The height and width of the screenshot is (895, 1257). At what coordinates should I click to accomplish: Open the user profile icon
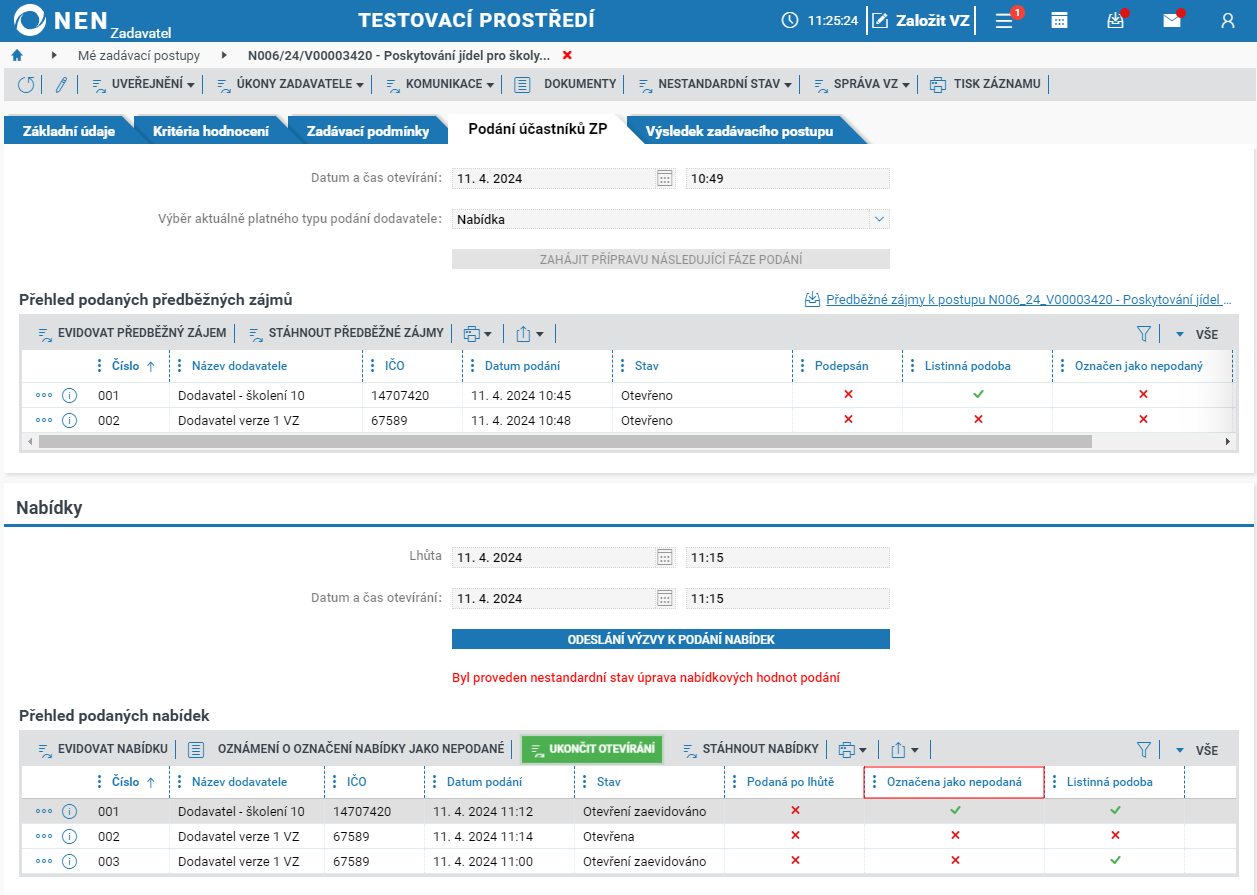(1228, 20)
